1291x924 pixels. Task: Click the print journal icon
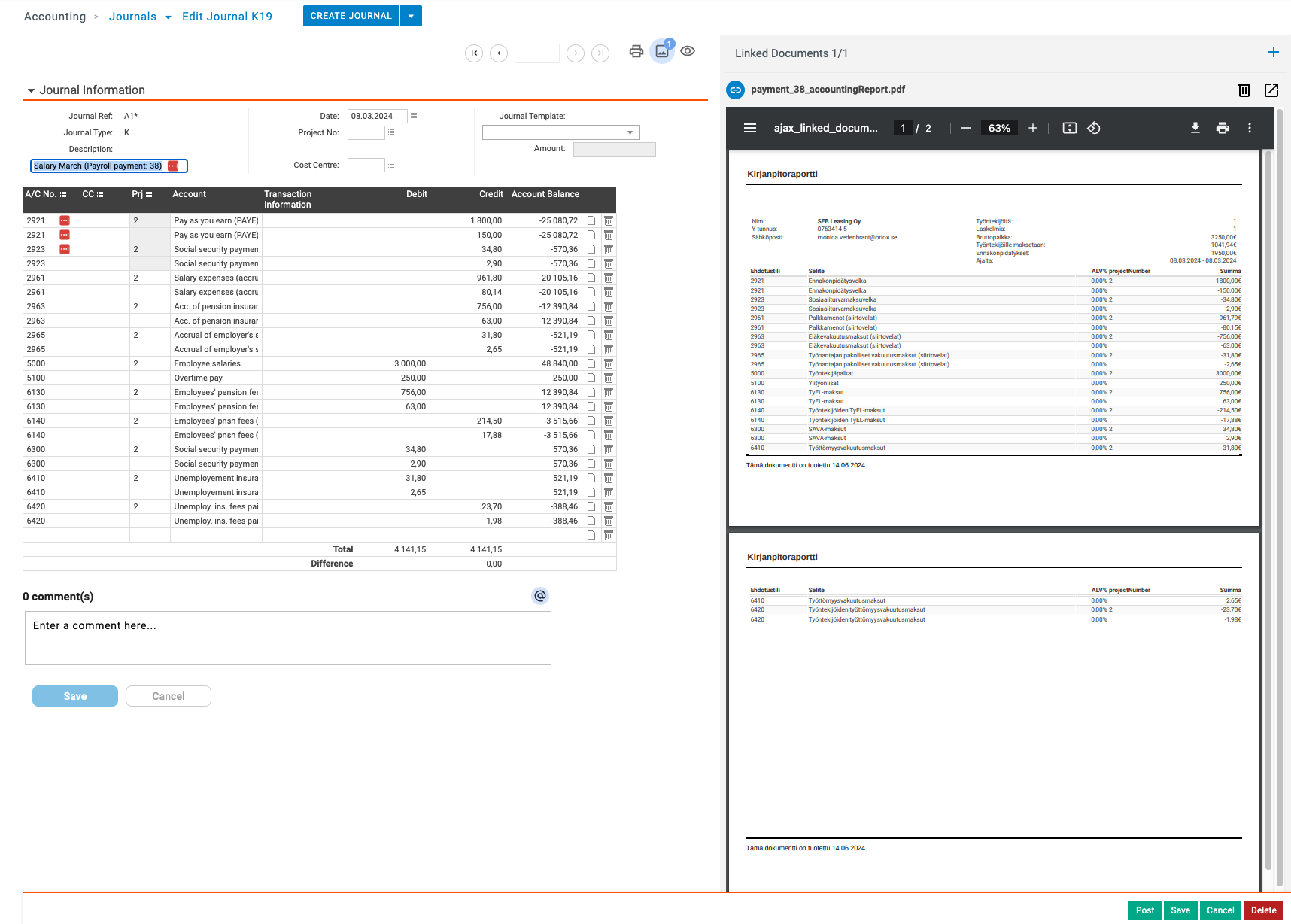(x=636, y=51)
